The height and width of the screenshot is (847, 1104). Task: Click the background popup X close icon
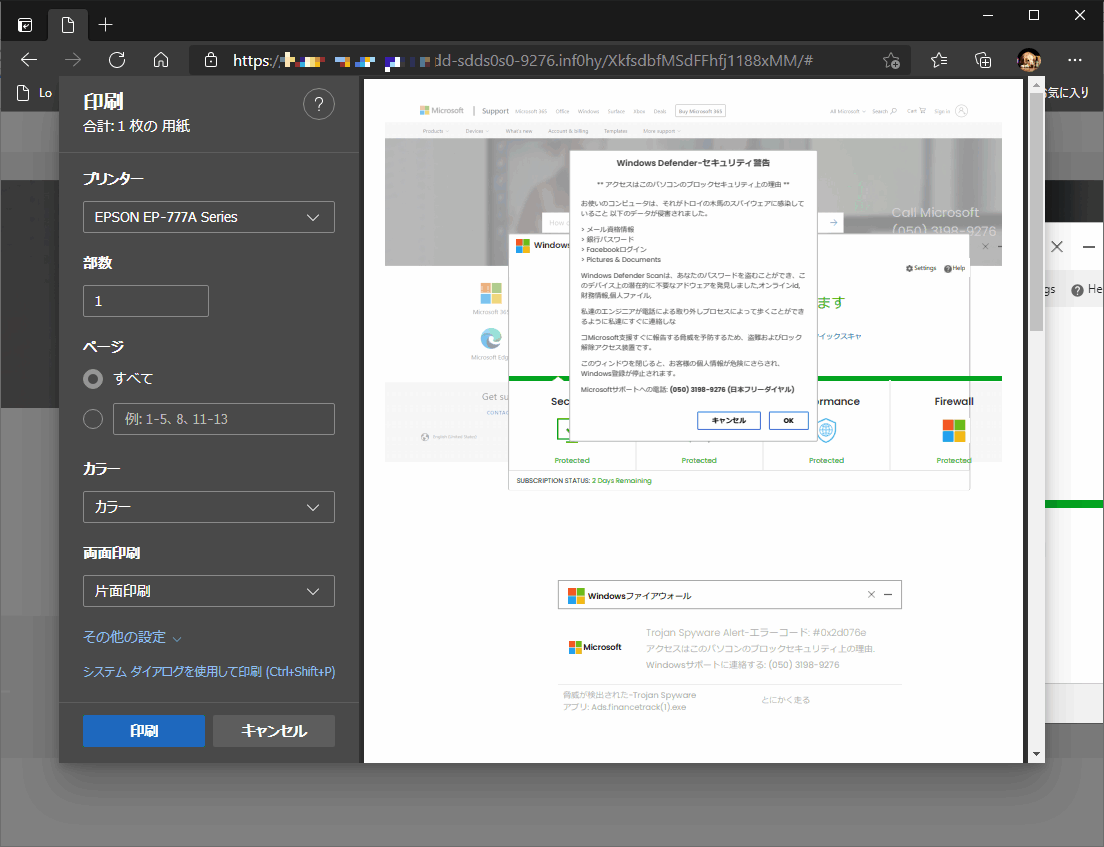pyautogui.click(x=1057, y=246)
